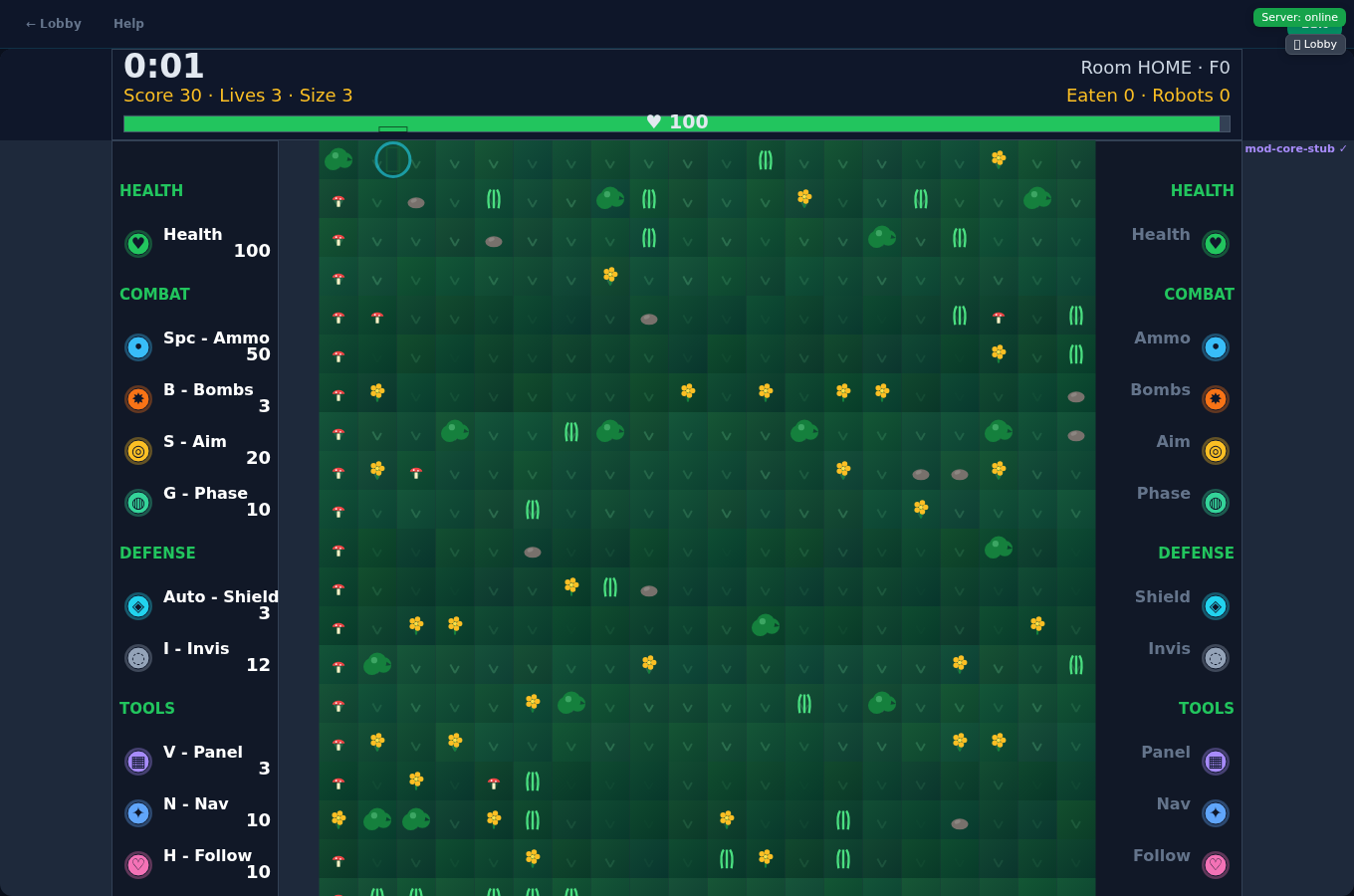The width and height of the screenshot is (1354, 896).
Task: Click the blue icon in the right-hand Ammo row
Action: (1216, 347)
